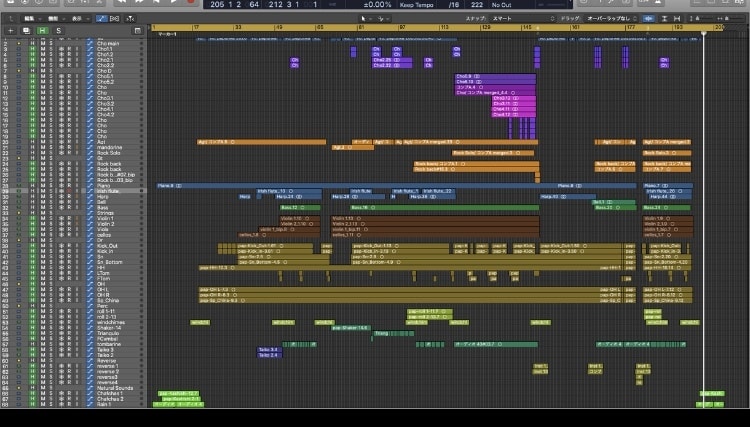Toggle global Solo S button above tracks

tap(58, 31)
